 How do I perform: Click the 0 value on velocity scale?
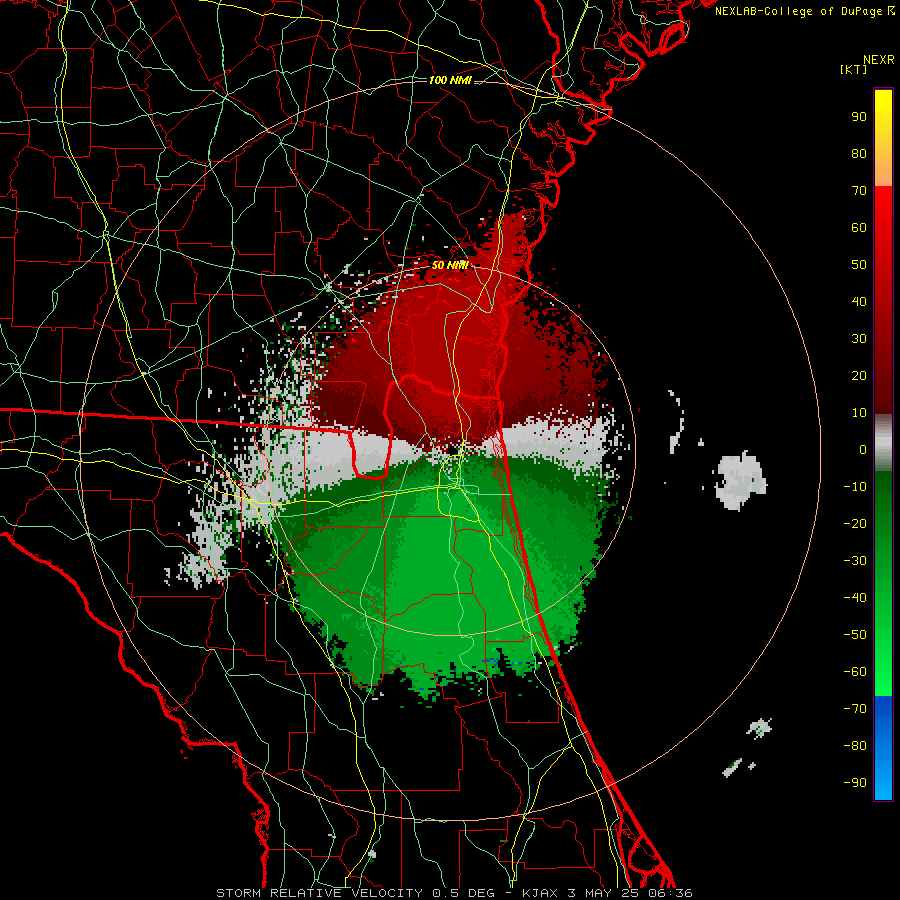(863, 450)
